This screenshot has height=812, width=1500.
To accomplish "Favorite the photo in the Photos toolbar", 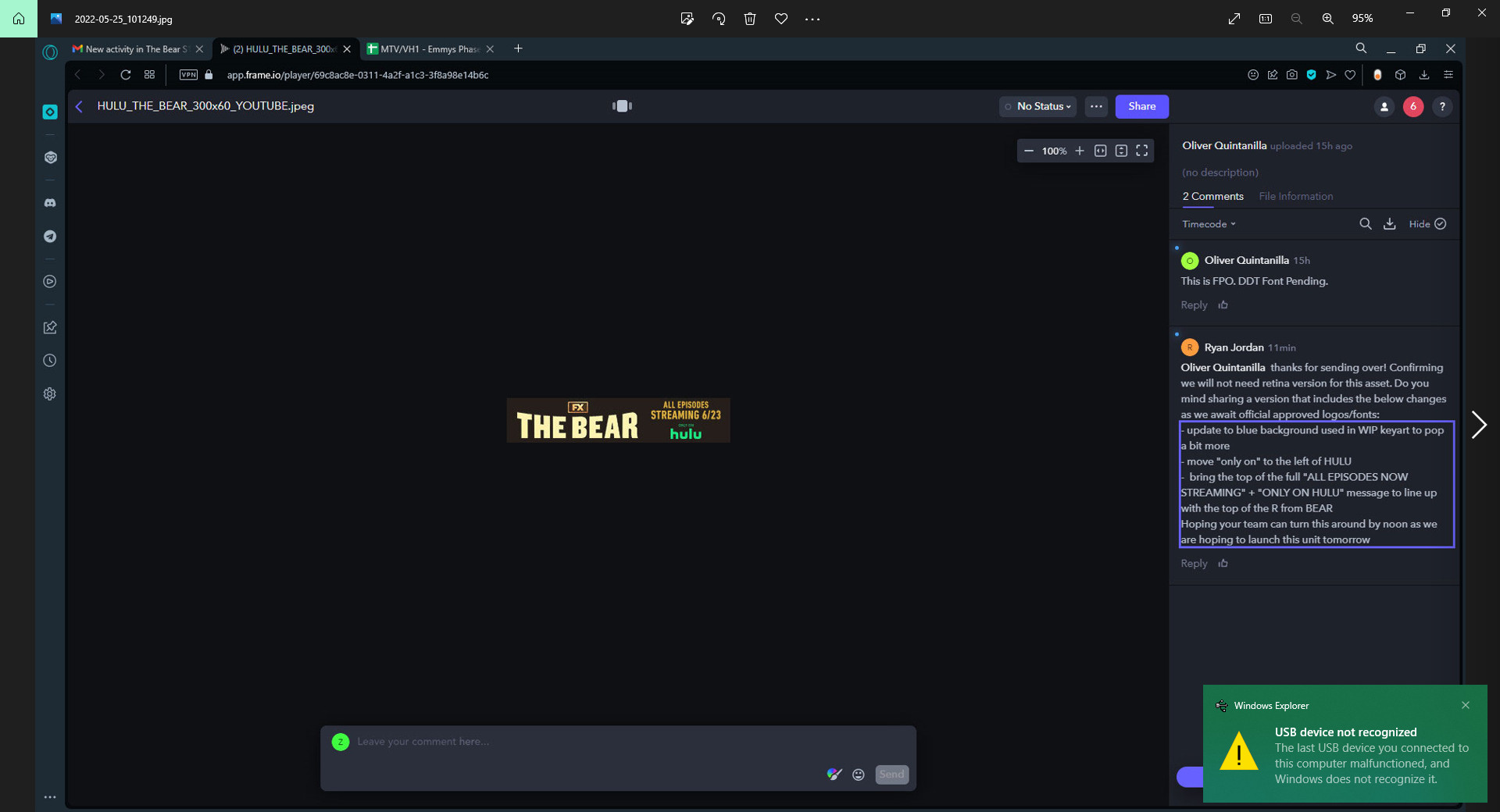I will (x=780, y=19).
